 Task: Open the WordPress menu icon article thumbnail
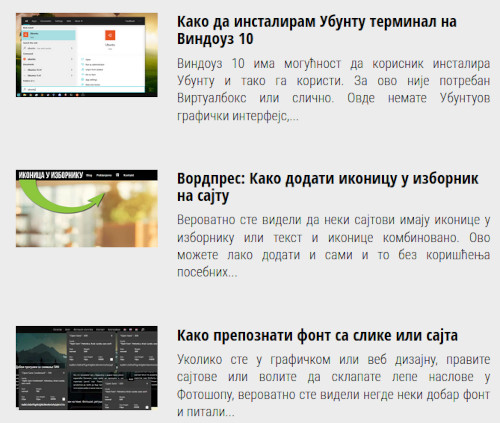click(x=87, y=208)
